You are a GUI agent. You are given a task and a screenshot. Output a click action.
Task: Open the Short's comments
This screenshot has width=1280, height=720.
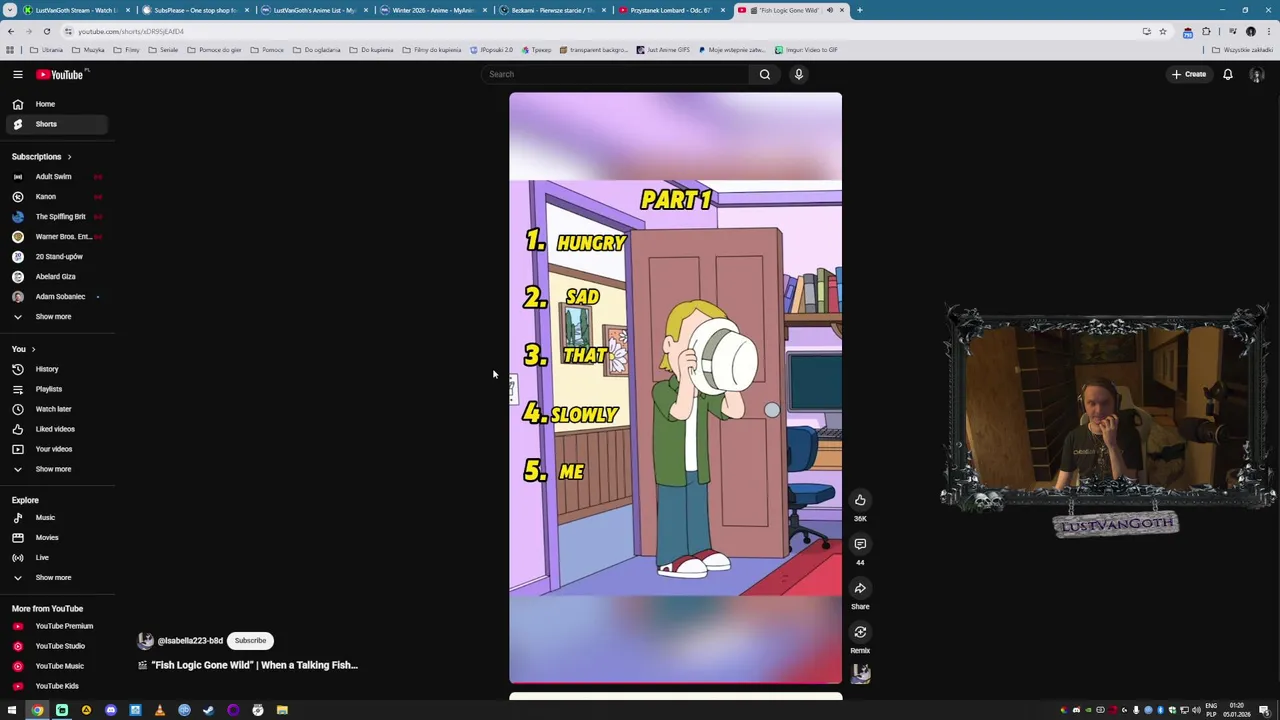tap(860, 544)
